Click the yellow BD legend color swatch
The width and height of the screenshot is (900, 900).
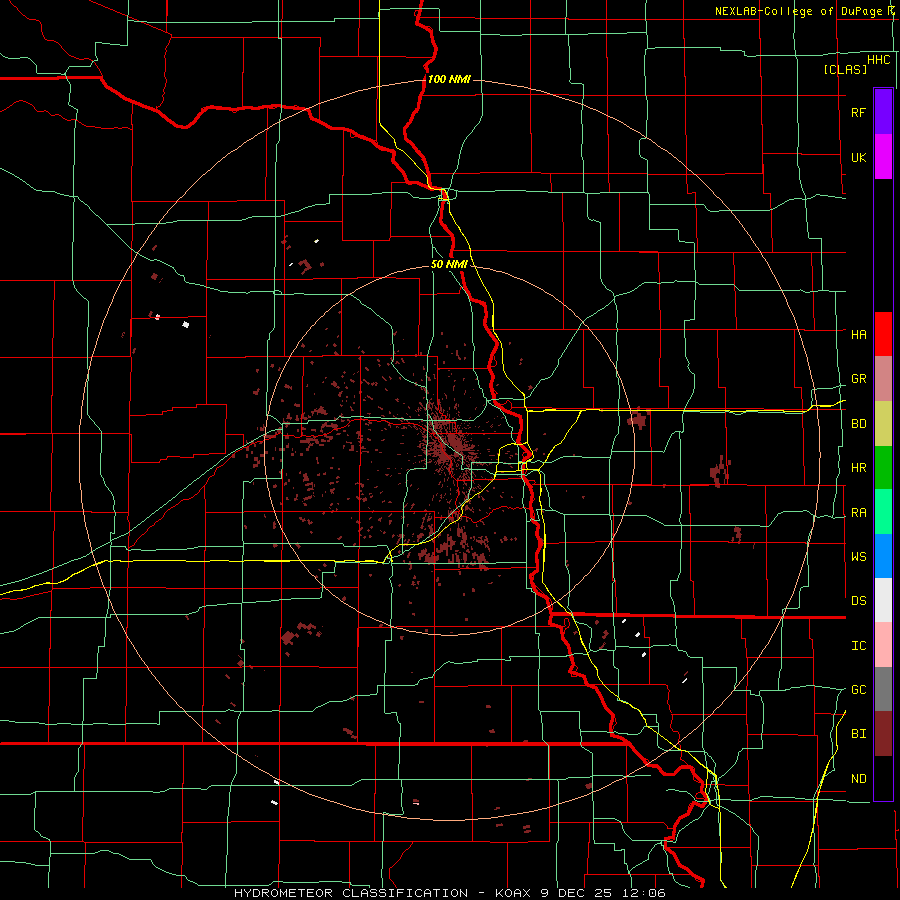(883, 423)
